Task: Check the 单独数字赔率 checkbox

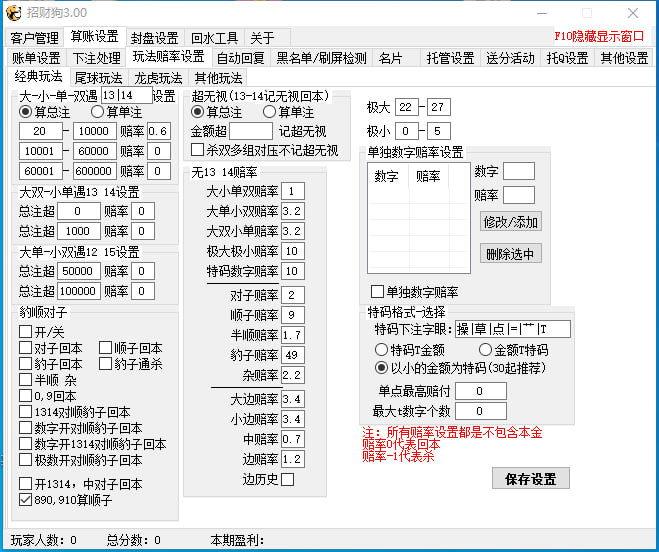Action: pos(377,292)
